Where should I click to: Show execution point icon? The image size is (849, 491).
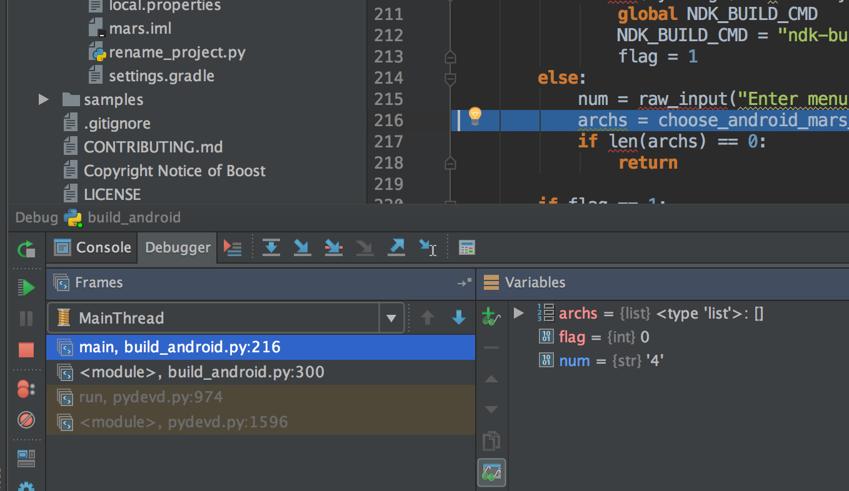(233, 248)
